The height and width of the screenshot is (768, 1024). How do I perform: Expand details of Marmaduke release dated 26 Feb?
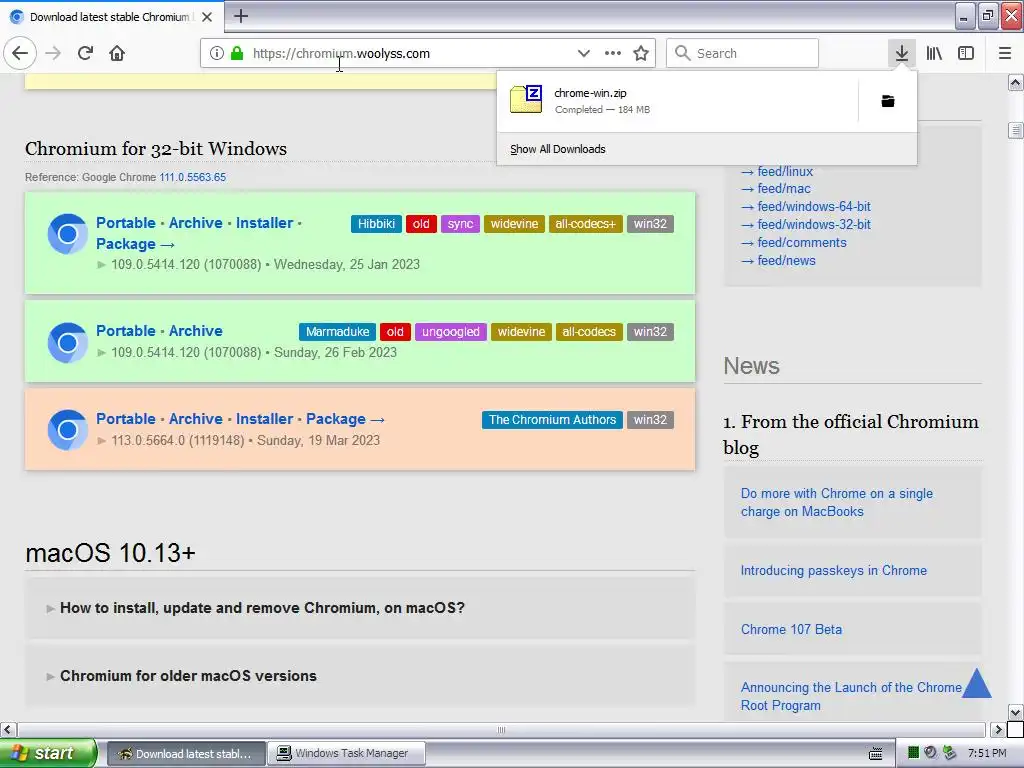point(101,353)
